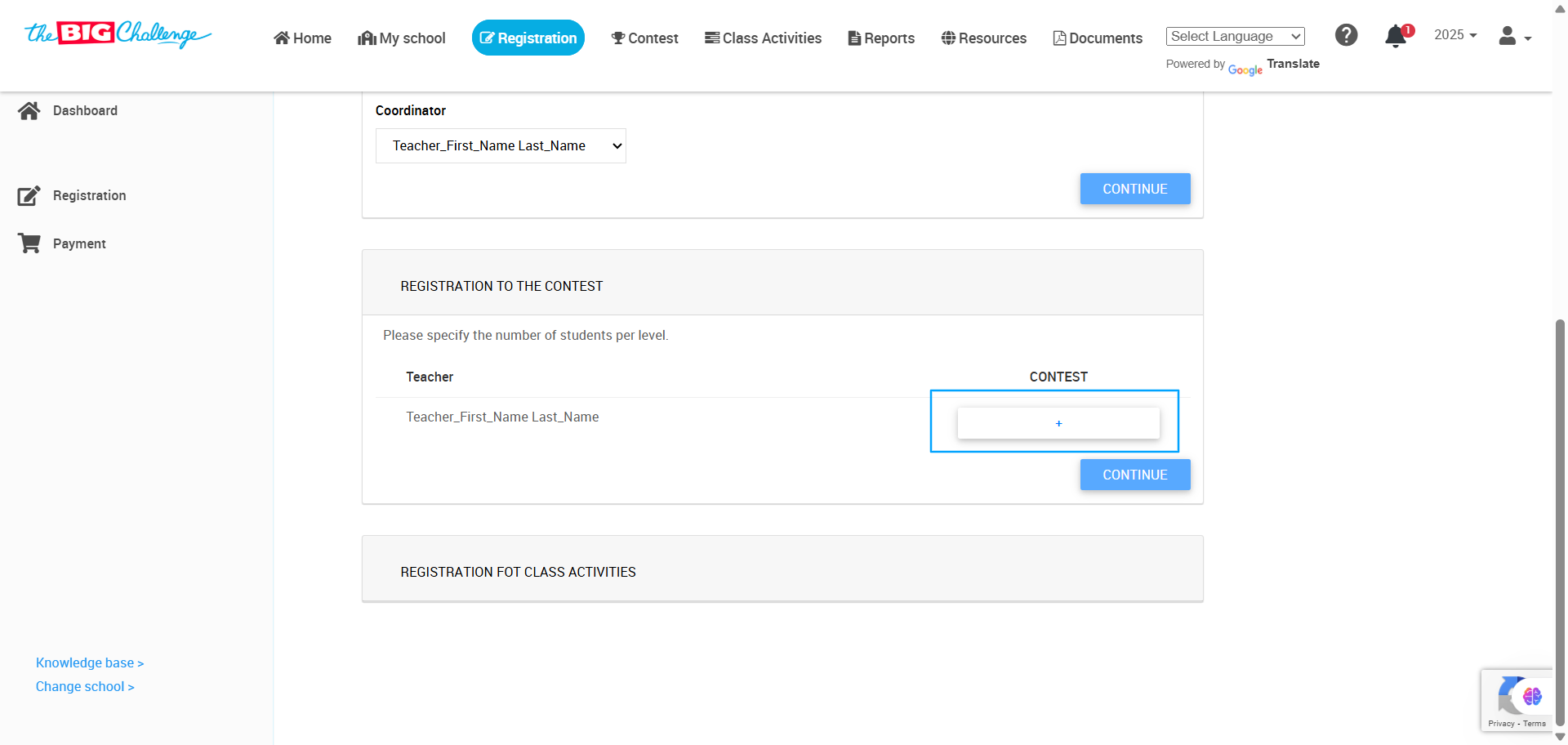Select the Registration navigation tab

(x=528, y=38)
